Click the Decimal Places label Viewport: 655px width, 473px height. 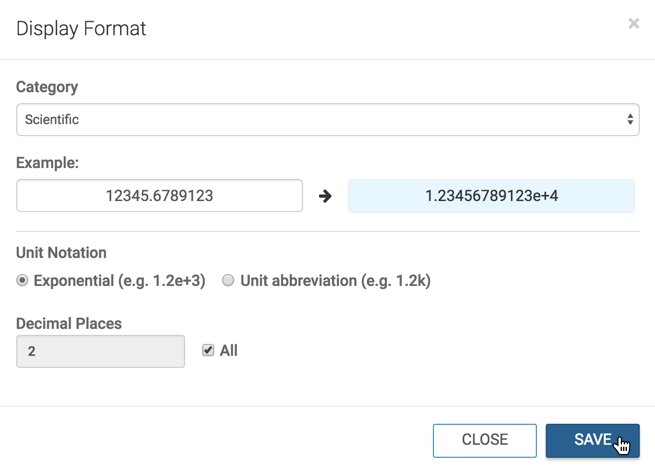pyautogui.click(x=67, y=323)
